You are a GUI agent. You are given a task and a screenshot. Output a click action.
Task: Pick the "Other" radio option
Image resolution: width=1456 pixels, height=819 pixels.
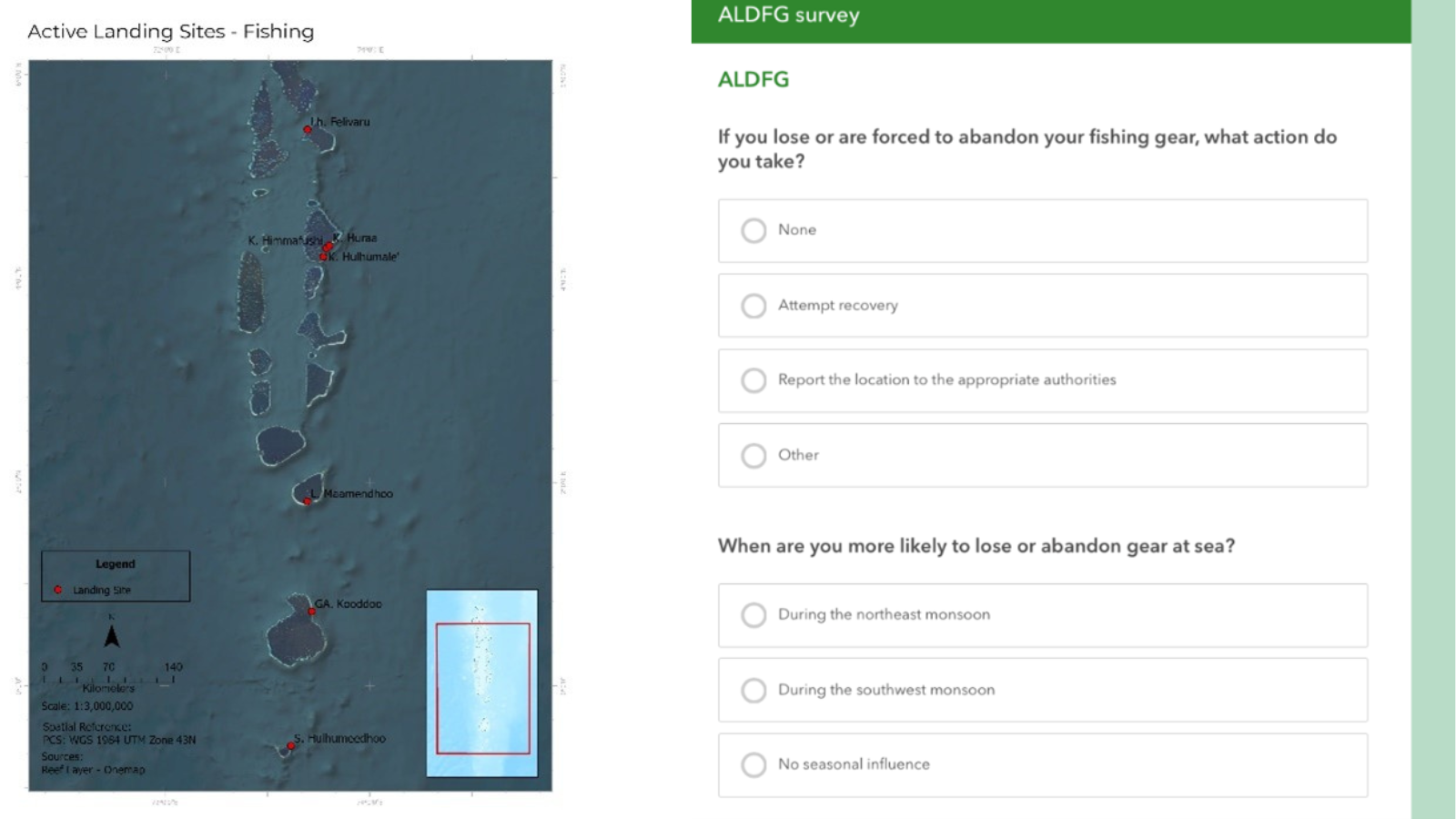point(753,455)
